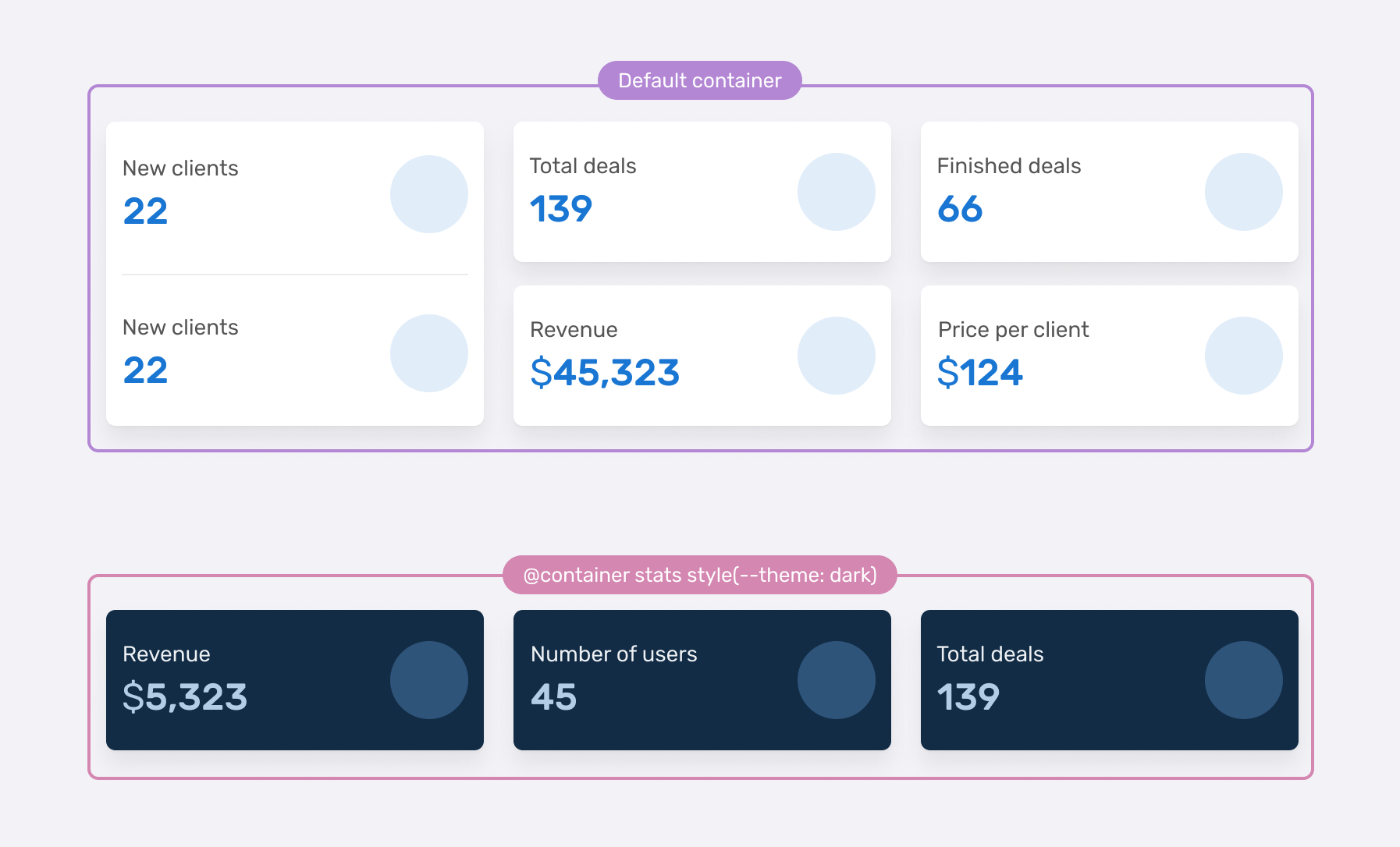The width and height of the screenshot is (1400, 847).
Task: Select the circle icon beside the $5,323 revenue
Action: coord(428,680)
